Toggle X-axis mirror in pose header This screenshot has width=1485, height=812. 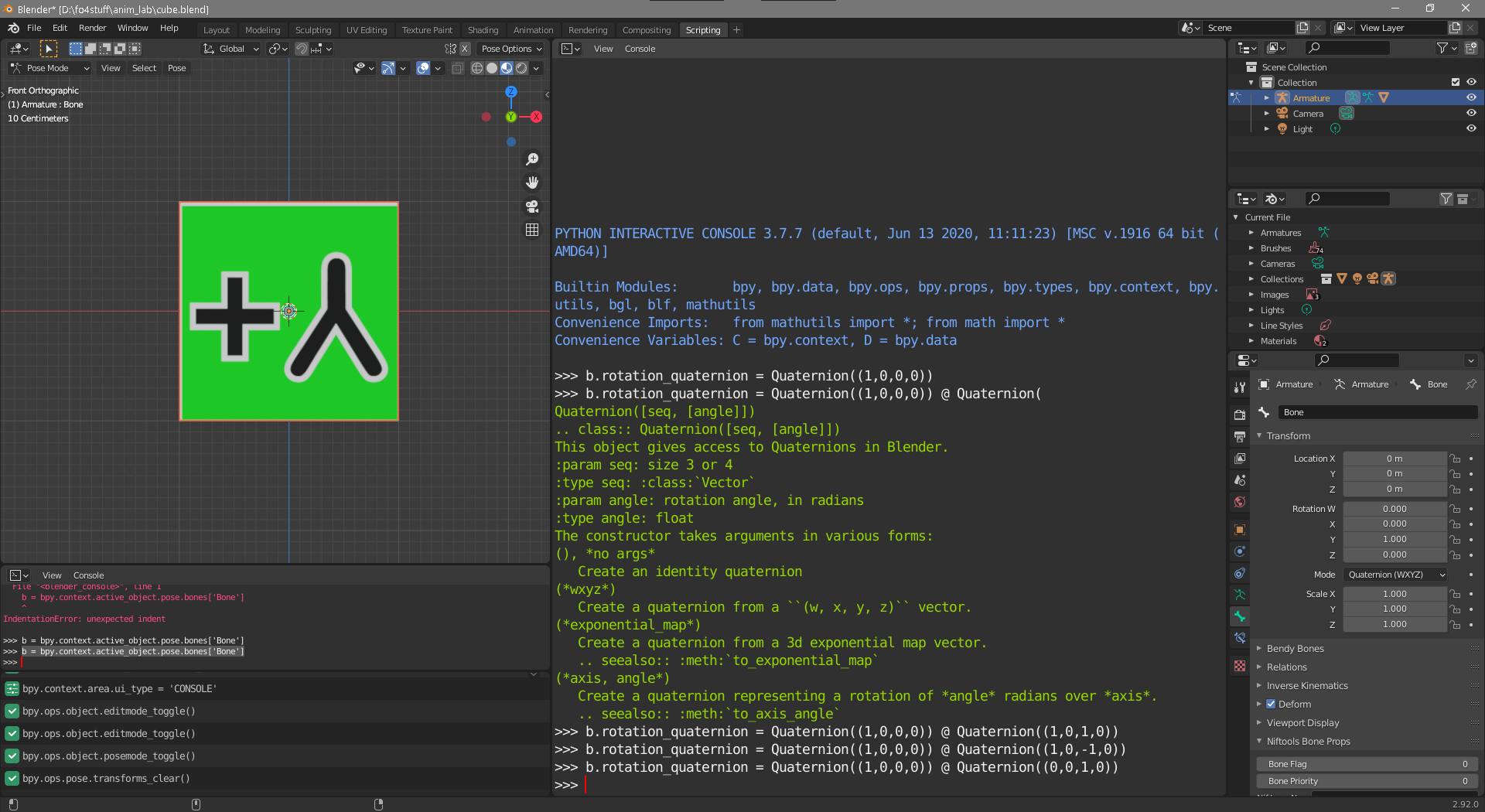tap(465, 49)
